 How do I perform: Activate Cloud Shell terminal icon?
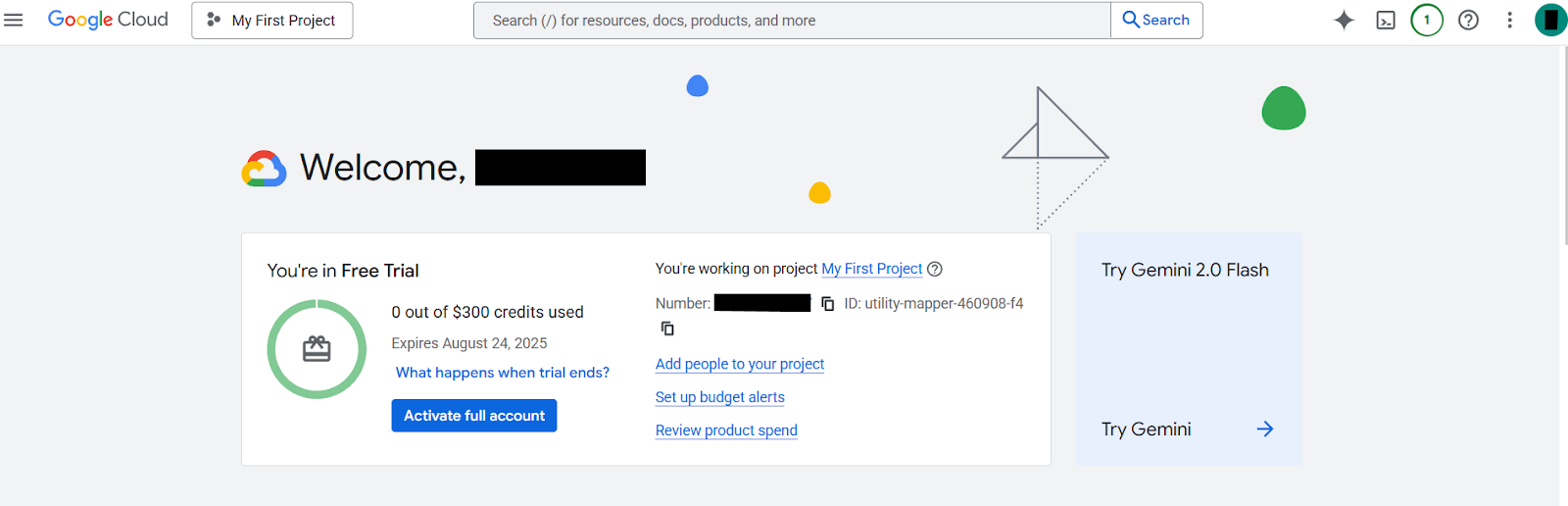[1386, 20]
